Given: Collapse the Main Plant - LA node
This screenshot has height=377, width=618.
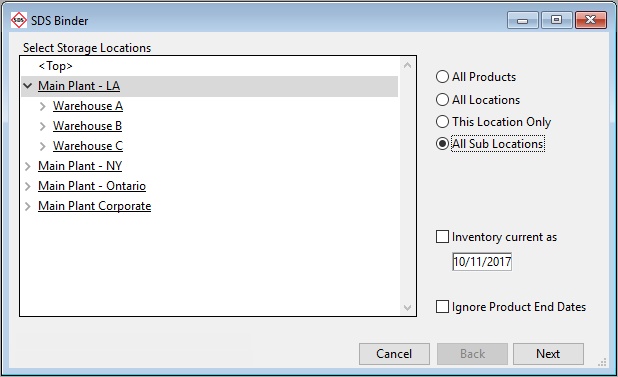Looking at the screenshot, I should (28, 85).
